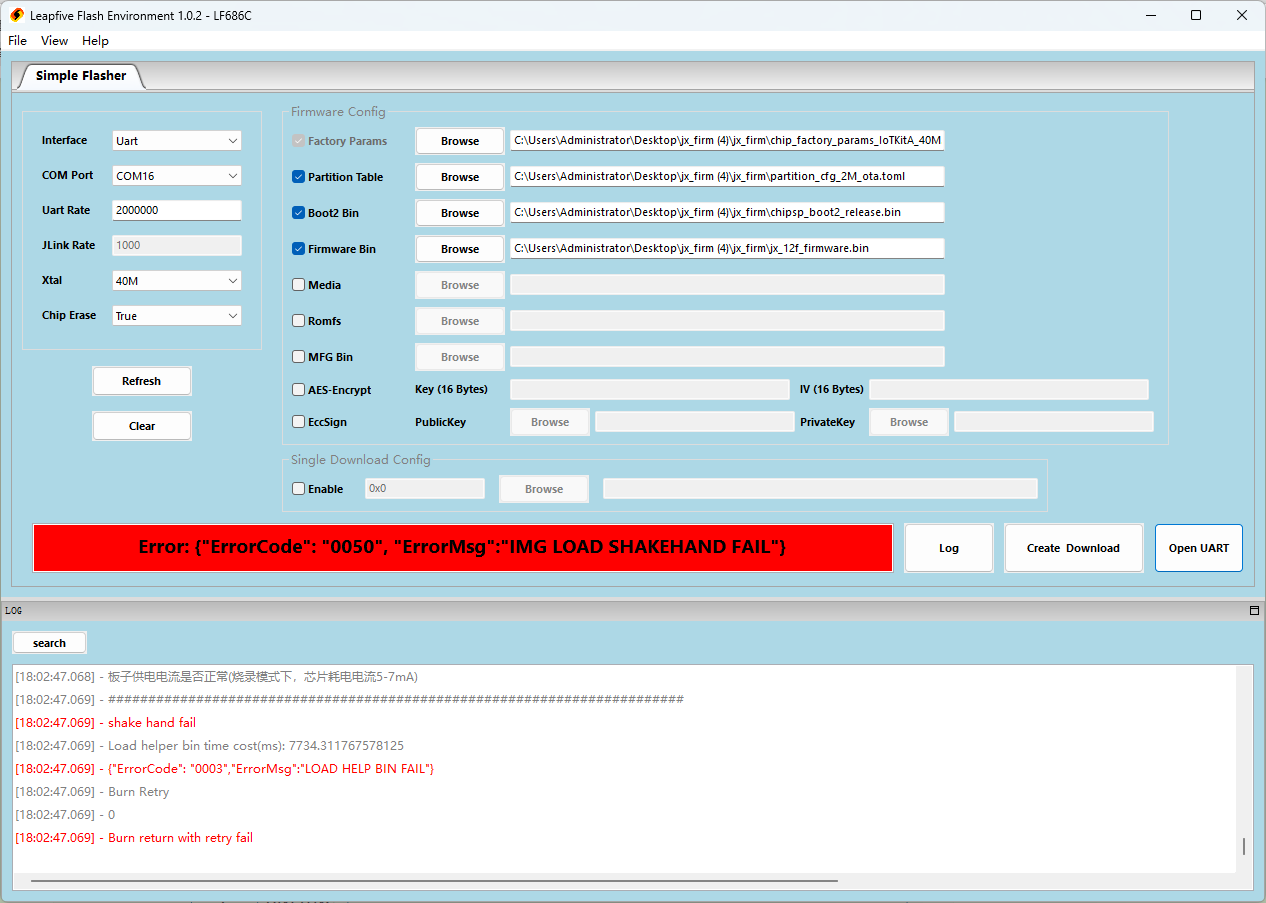Image resolution: width=1266 pixels, height=903 pixels.
Task: Open the Help menu
Action: (x=95, y=41)
